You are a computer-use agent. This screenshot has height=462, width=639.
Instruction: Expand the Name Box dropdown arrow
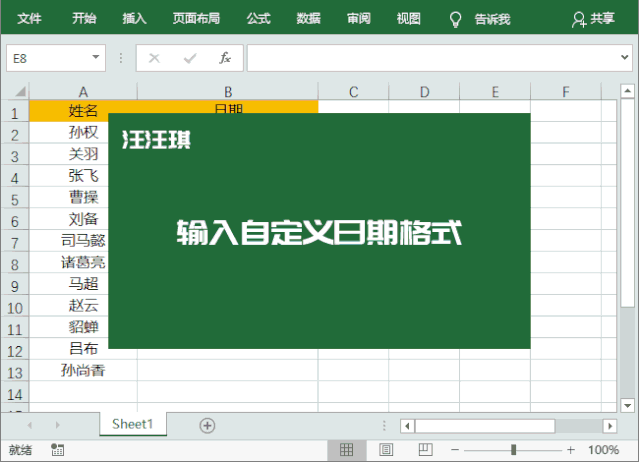tap(96, 57)
